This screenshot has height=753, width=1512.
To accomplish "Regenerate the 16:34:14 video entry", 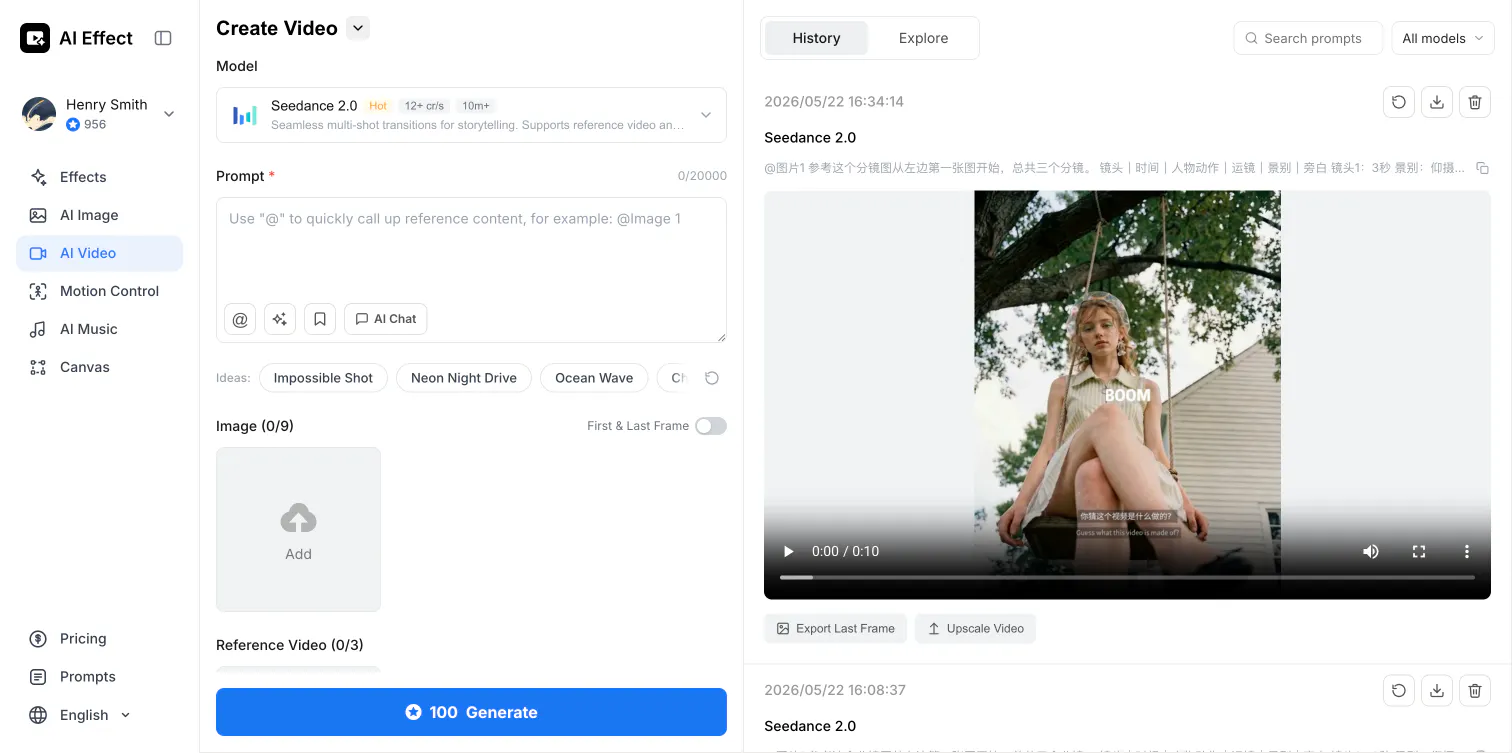I will click(1399, 102).
